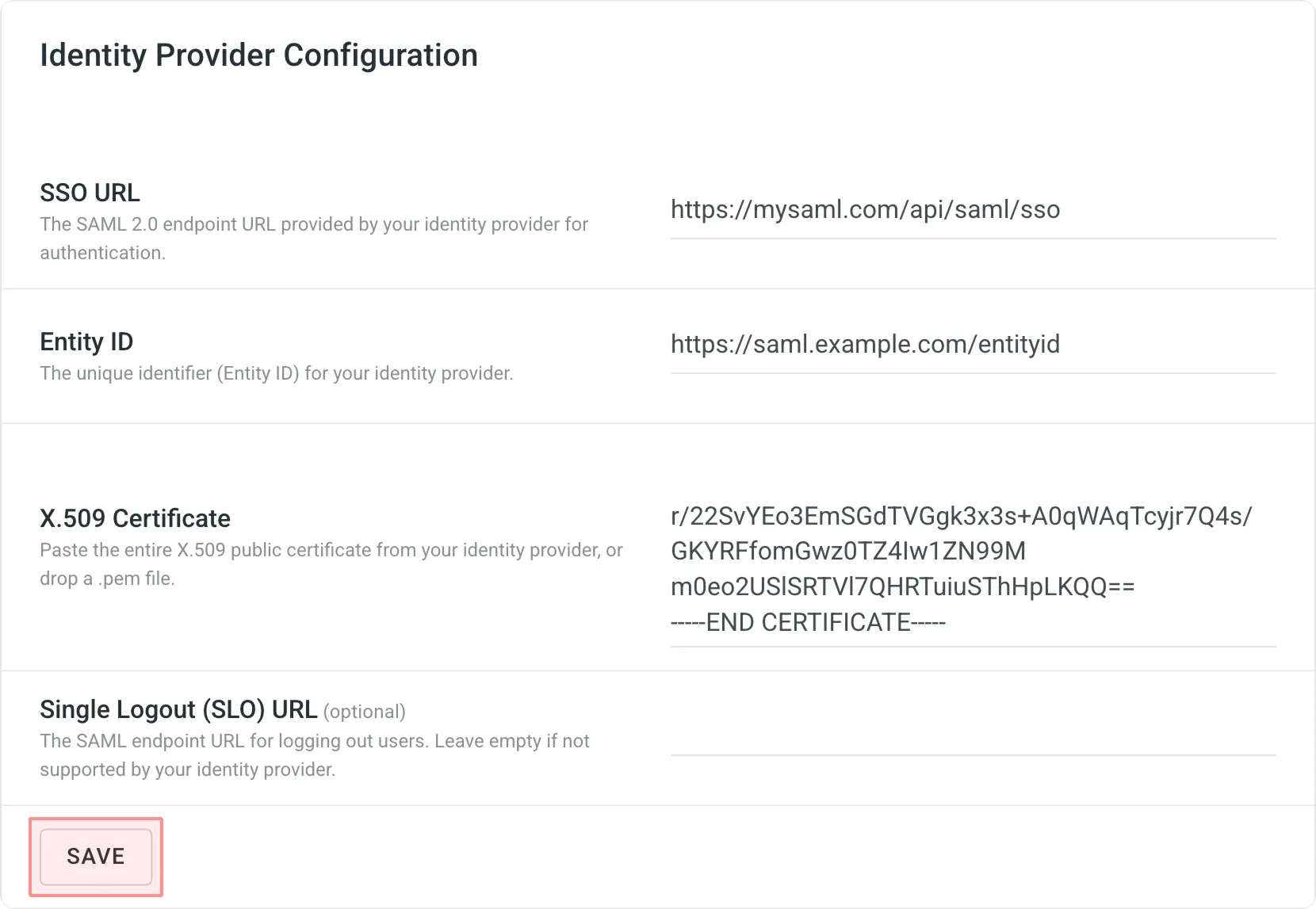Viewport: 1316px width, 909px height.
Task: Select the SSO URL value text
Action: [x=866, y=209]
